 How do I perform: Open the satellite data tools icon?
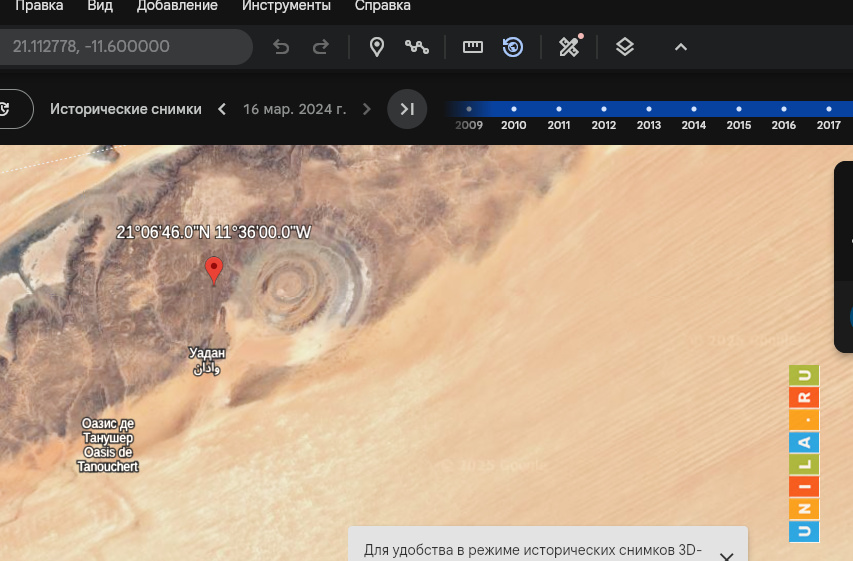569,47
